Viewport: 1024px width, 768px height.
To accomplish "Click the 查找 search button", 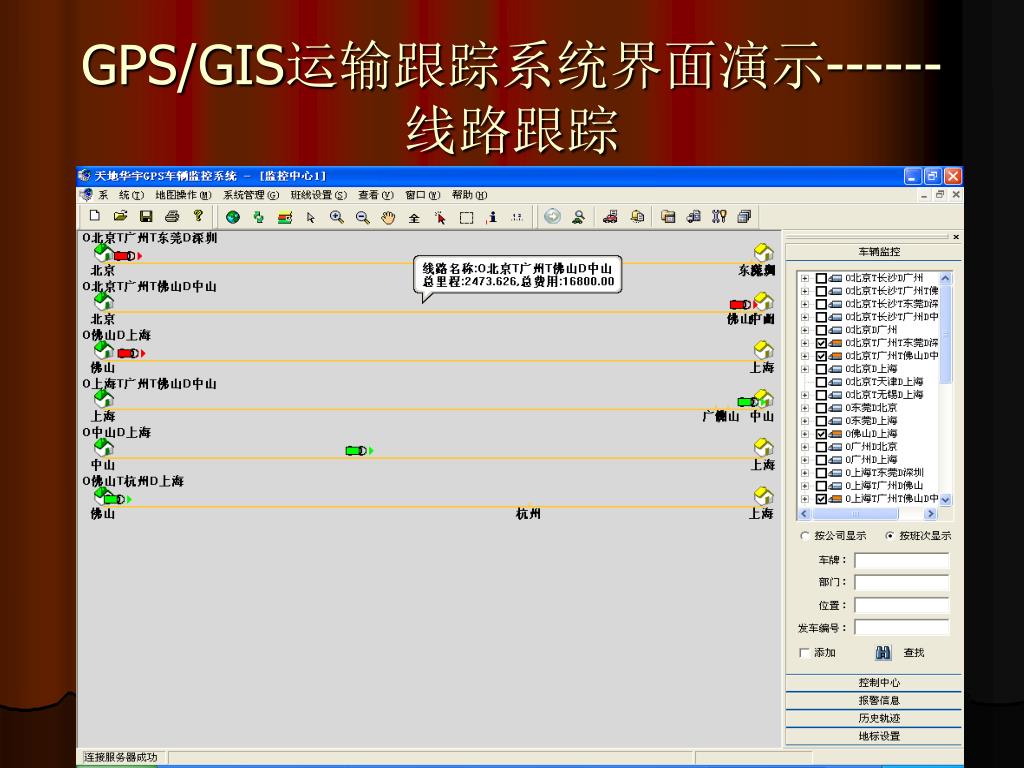I will pyautogui.click(x=899, y=652).
